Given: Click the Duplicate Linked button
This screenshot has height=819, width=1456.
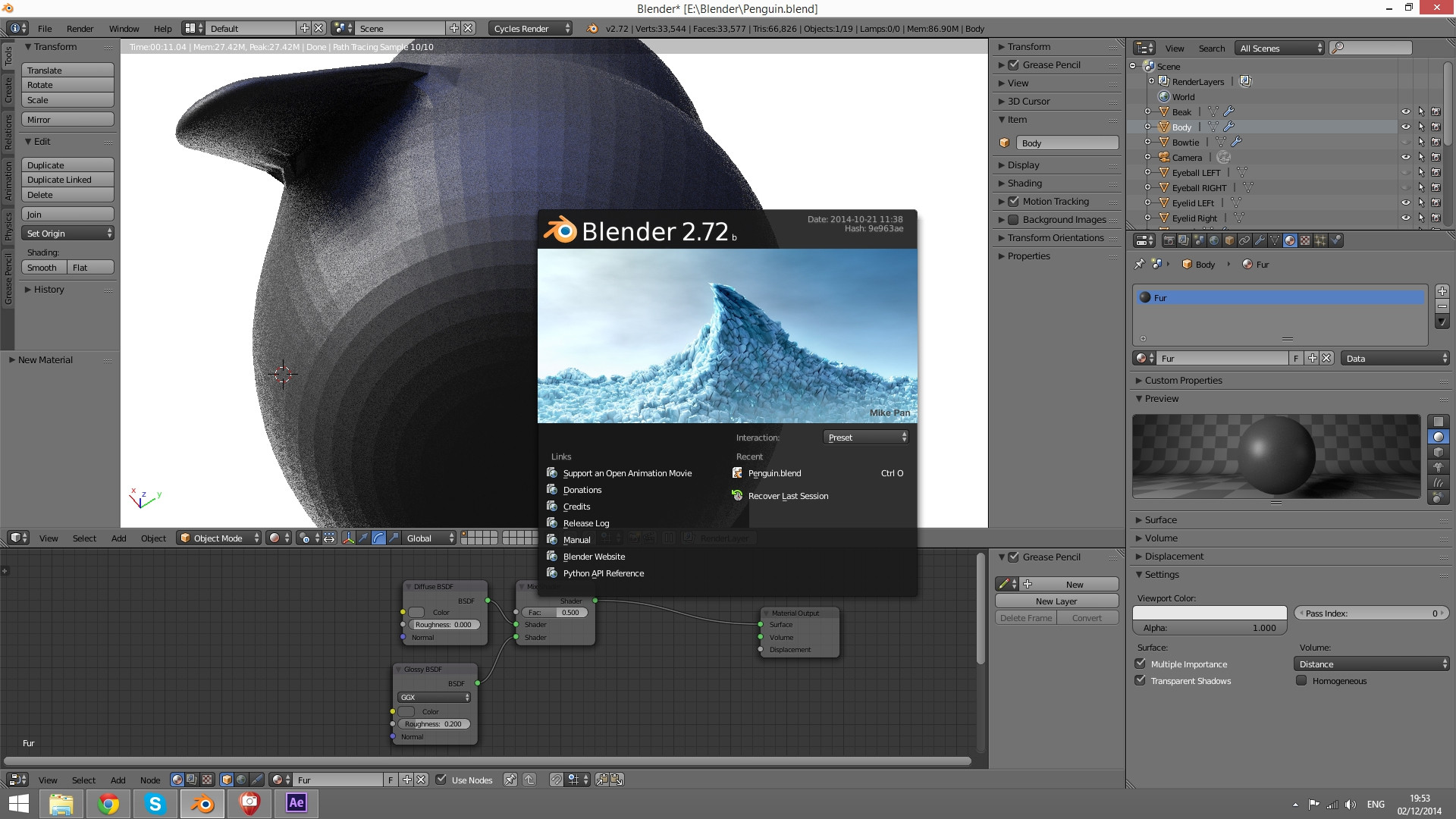Looking at the screenshot, I should (x=68, y=180).
